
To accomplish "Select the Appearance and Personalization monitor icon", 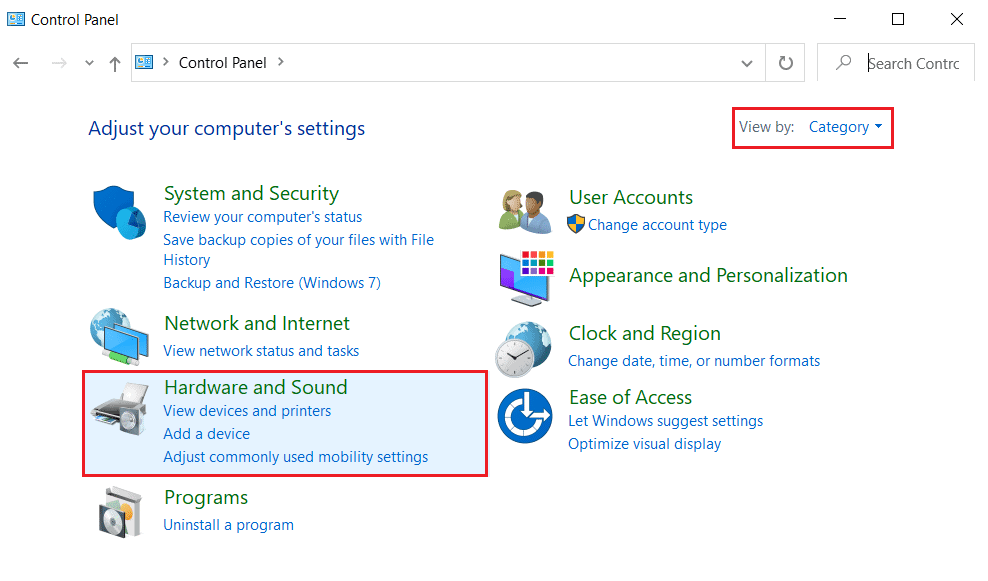I will tap(524, 277).
